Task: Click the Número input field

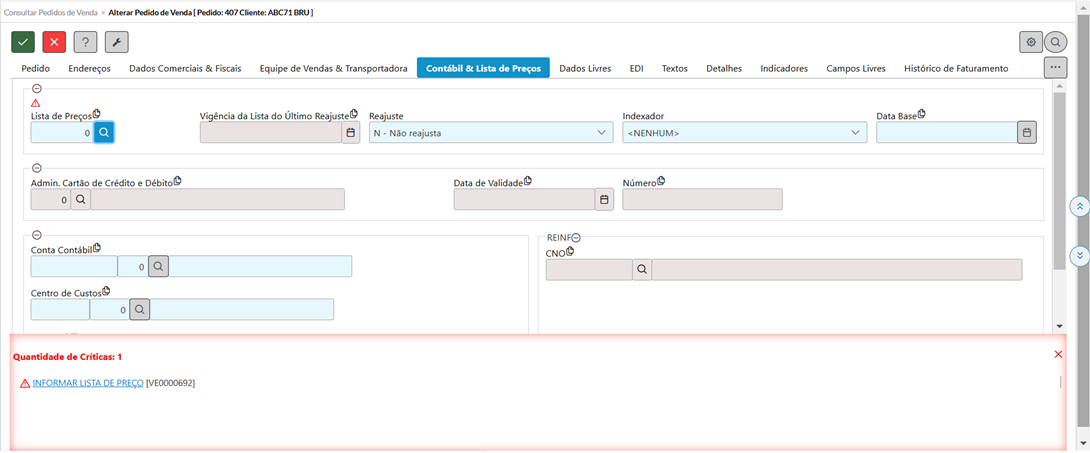Action: point(702,199)
